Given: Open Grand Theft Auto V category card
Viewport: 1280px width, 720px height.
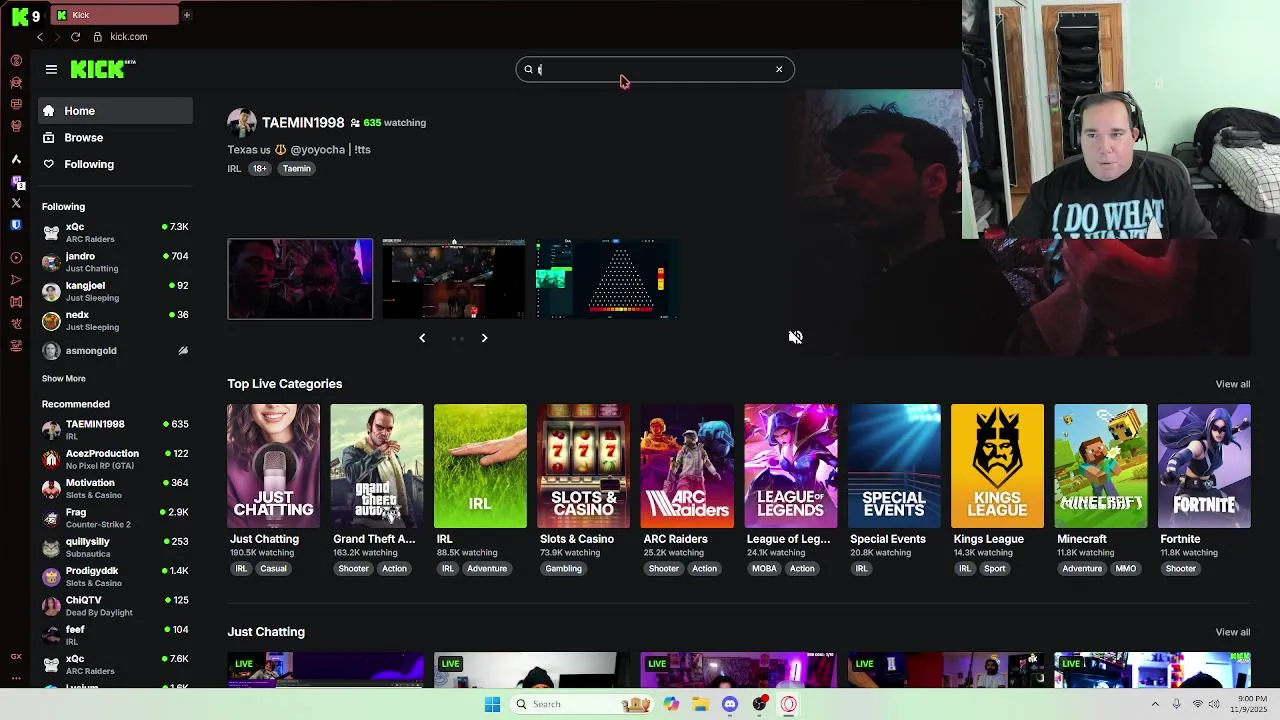Looking at the screenshot, I should point(377,466).
